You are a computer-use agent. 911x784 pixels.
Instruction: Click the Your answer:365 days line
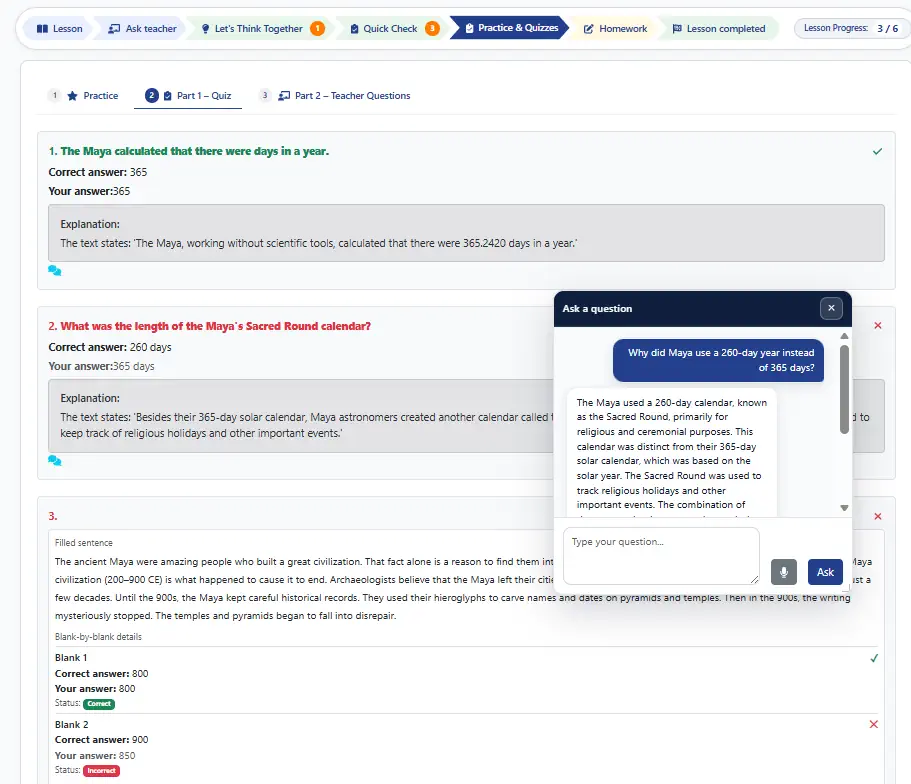pos(102,366)
